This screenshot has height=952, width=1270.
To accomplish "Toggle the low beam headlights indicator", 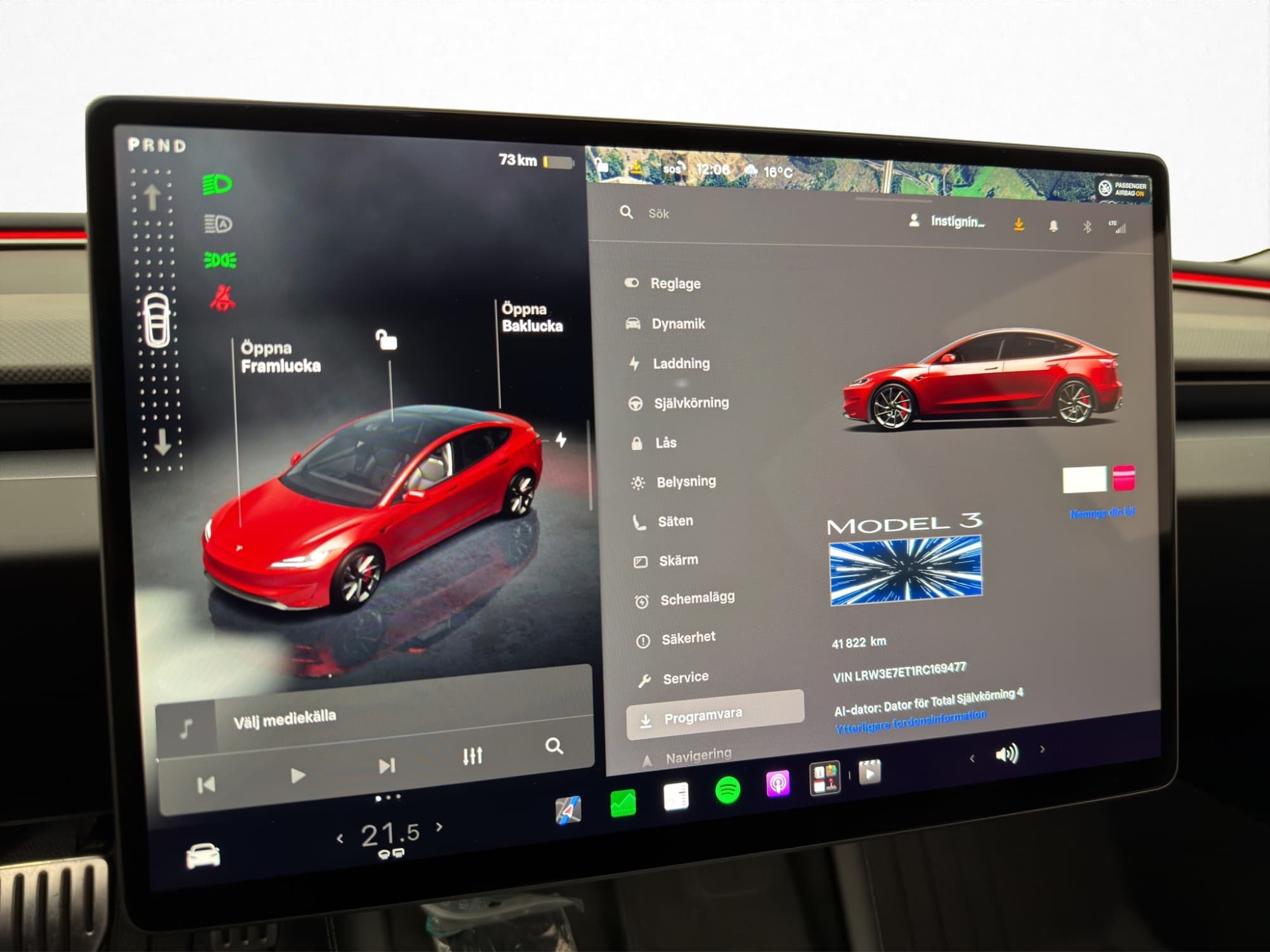I will click(x=217, y=185).
